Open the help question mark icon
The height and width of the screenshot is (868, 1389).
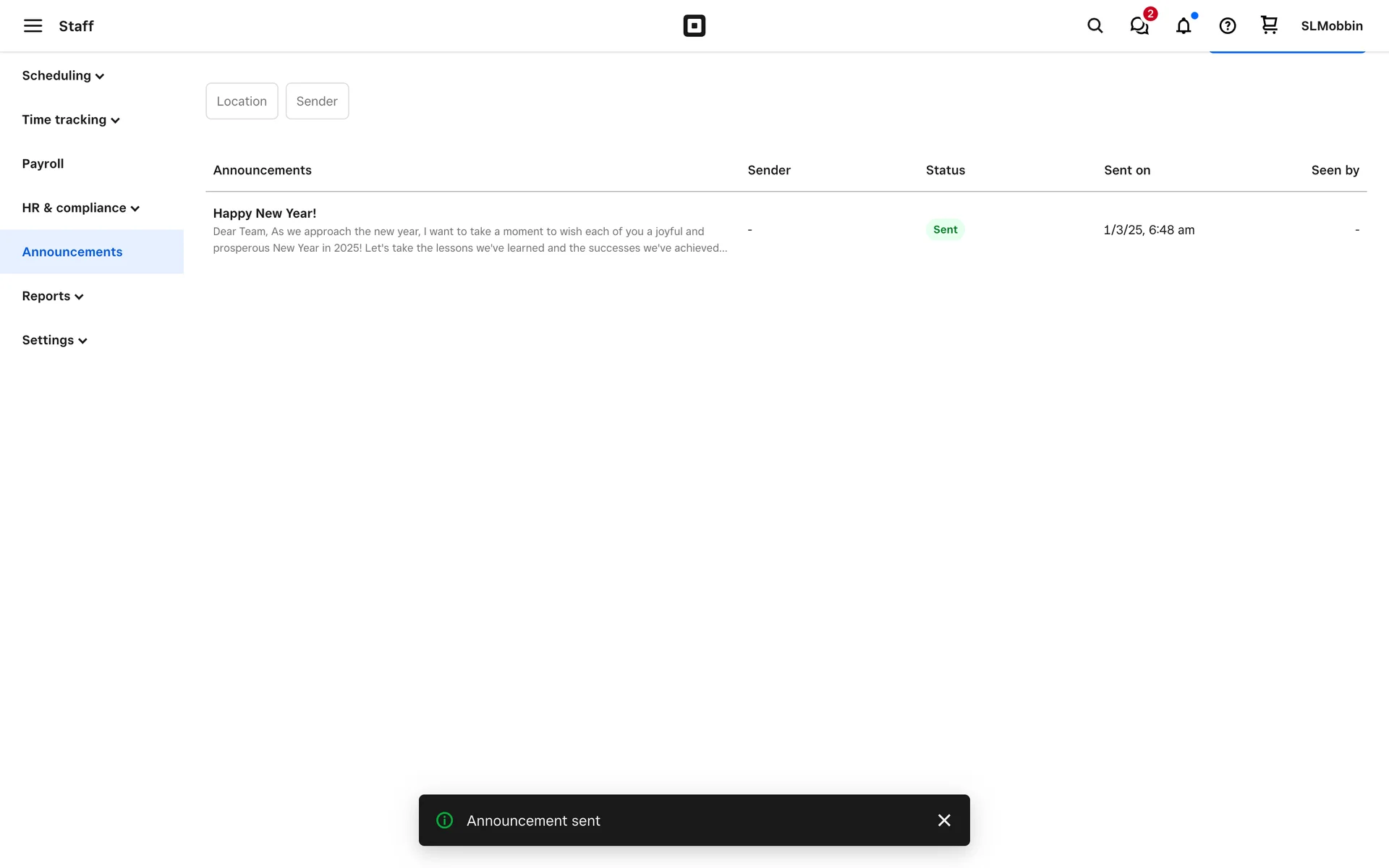point(1227,26)
